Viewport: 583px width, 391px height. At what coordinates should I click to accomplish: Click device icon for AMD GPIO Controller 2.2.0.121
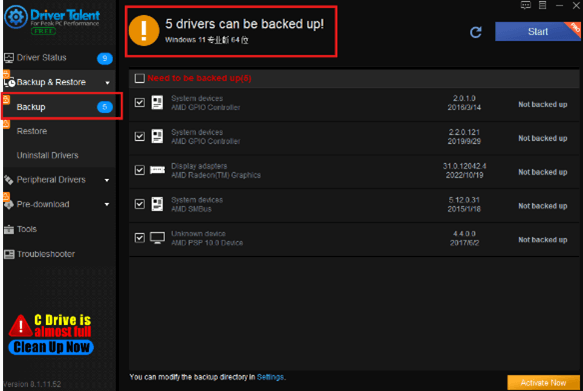157,136
